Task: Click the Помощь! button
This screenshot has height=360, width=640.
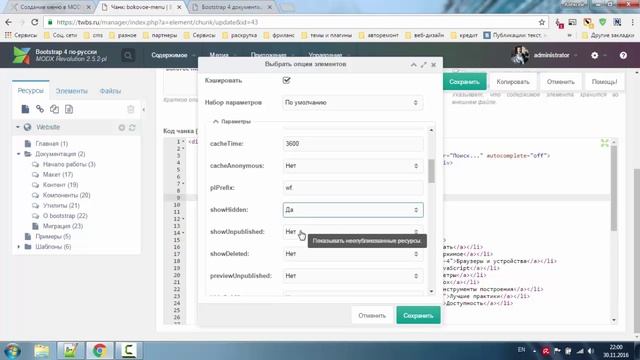Action: point(604,82)
